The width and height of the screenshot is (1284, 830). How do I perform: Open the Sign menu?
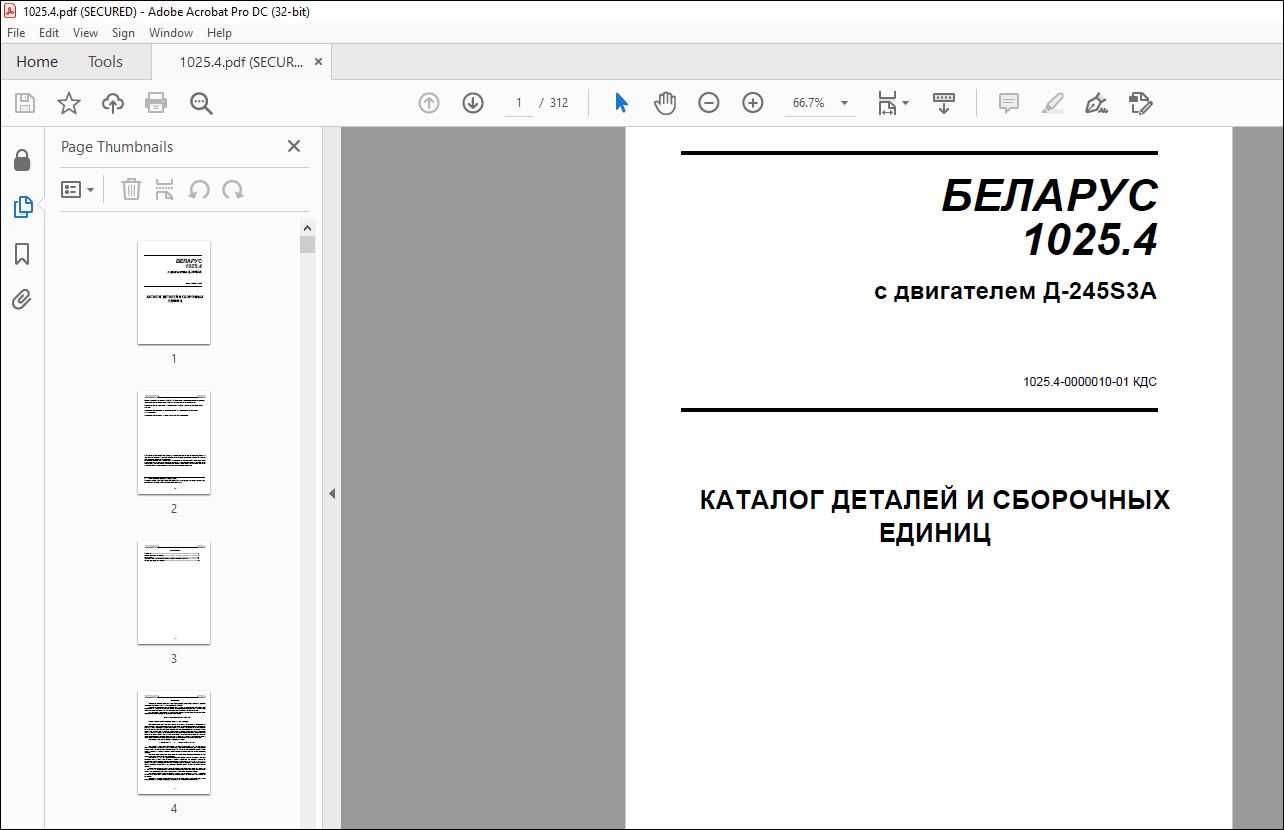tap(123, 33)
